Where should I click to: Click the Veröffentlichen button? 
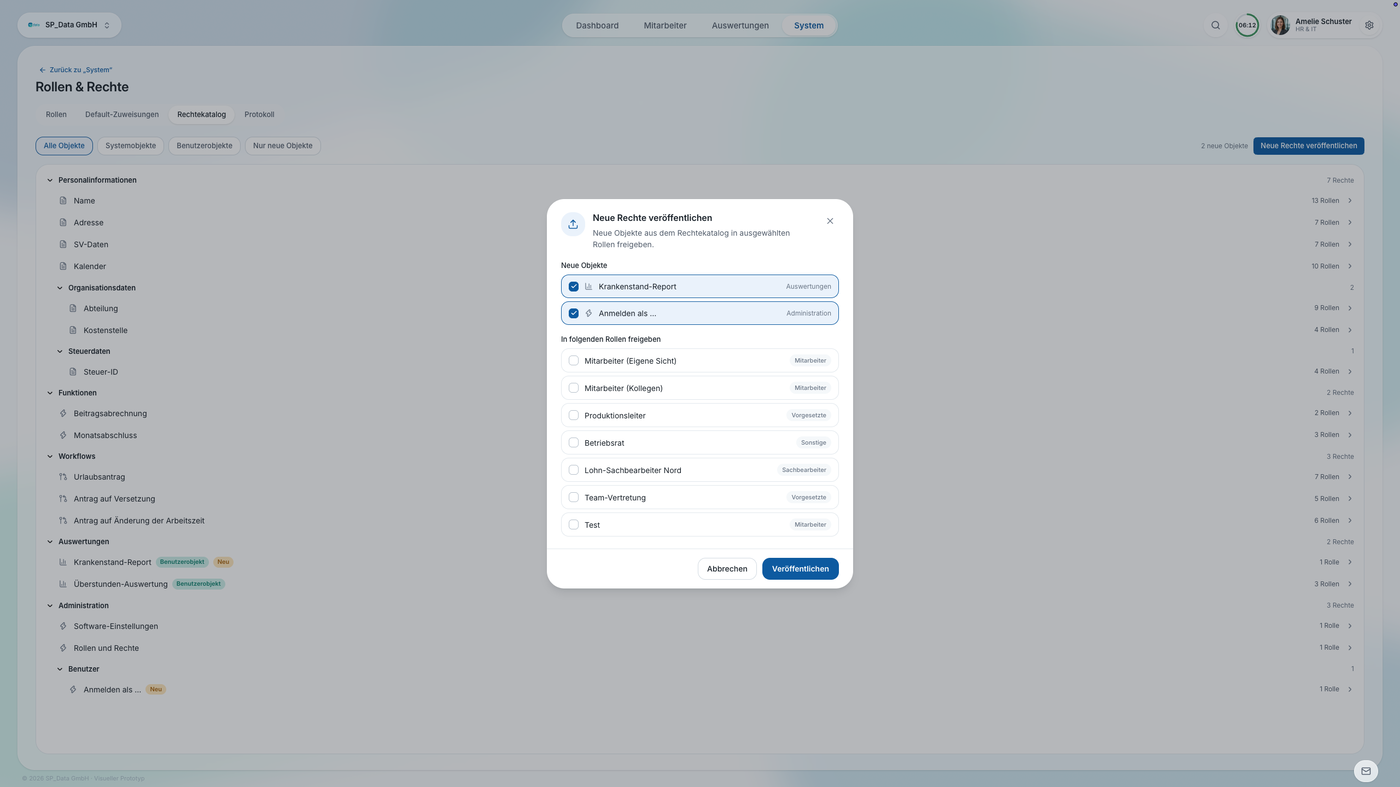[800, 569]
